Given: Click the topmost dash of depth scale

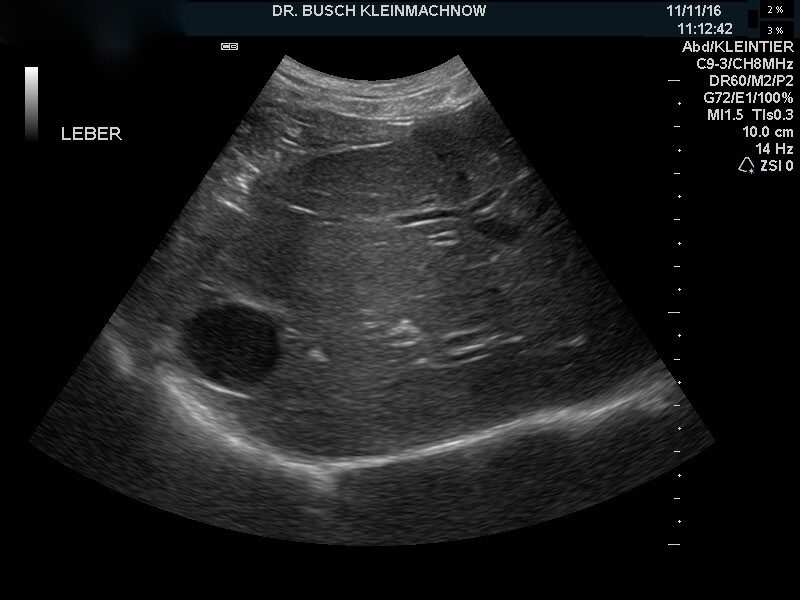Looking at the screenshot, I should pyautogui.click(x=675, y=79).
